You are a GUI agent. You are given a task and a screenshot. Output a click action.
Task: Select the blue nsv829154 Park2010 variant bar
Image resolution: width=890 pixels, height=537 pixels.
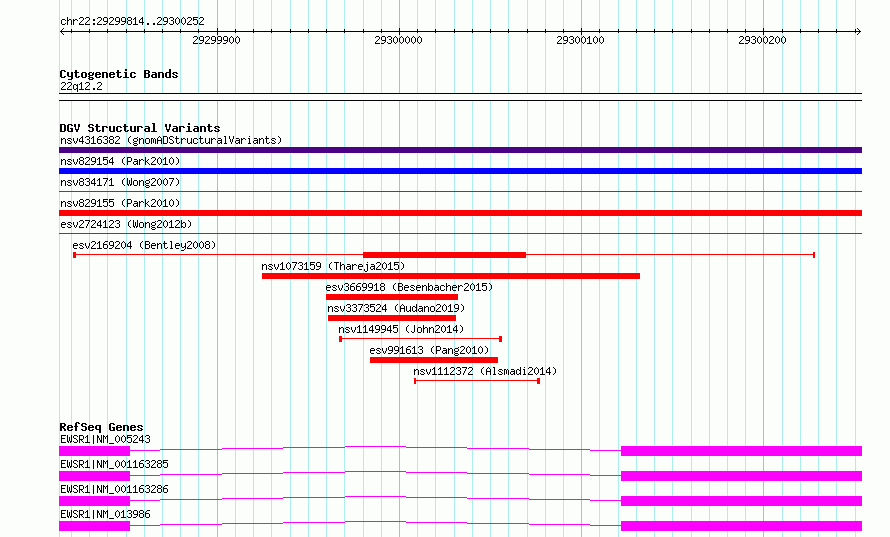460,171
